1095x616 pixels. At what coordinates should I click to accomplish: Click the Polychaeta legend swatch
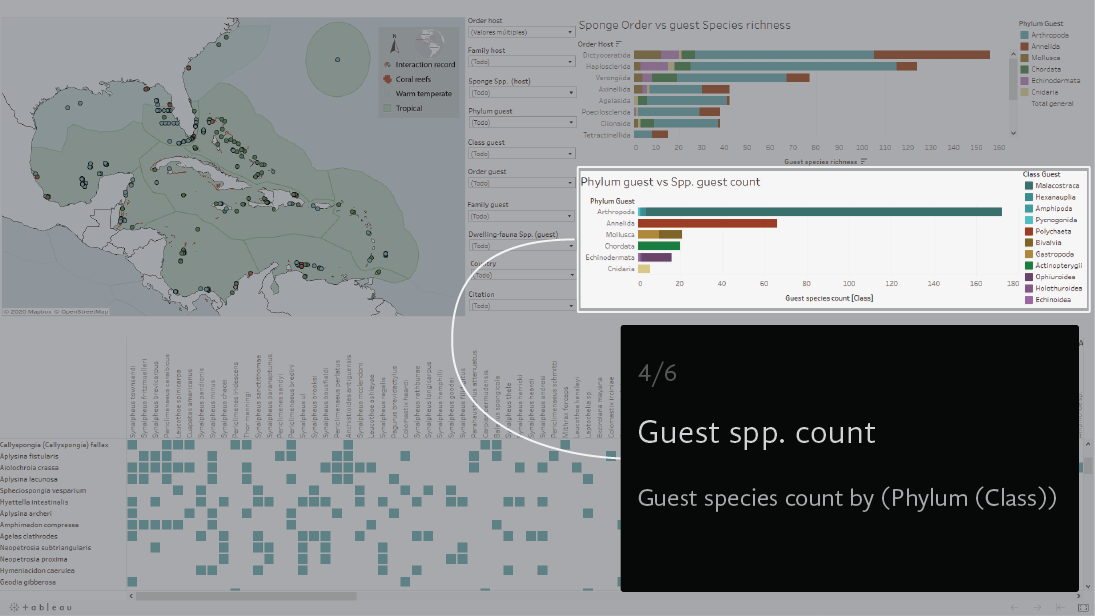[1028, 231]
